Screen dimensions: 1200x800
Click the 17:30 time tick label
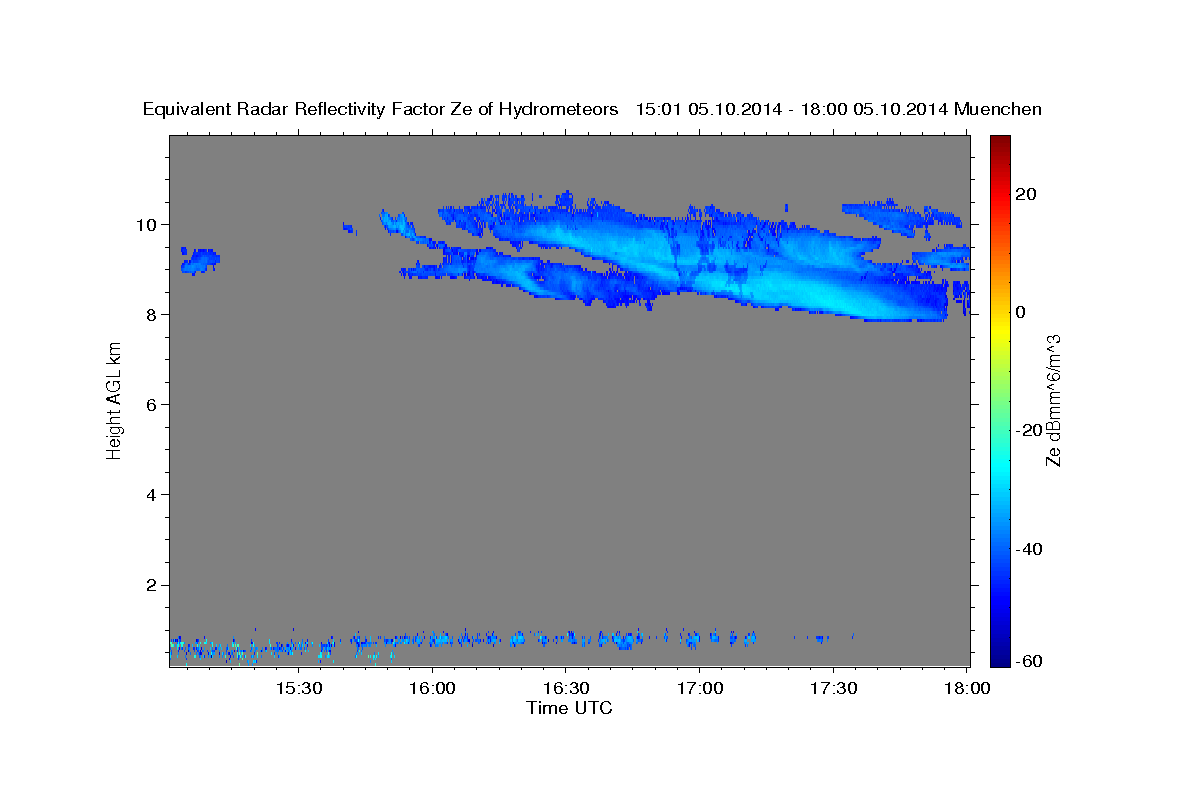click(833, 689)
